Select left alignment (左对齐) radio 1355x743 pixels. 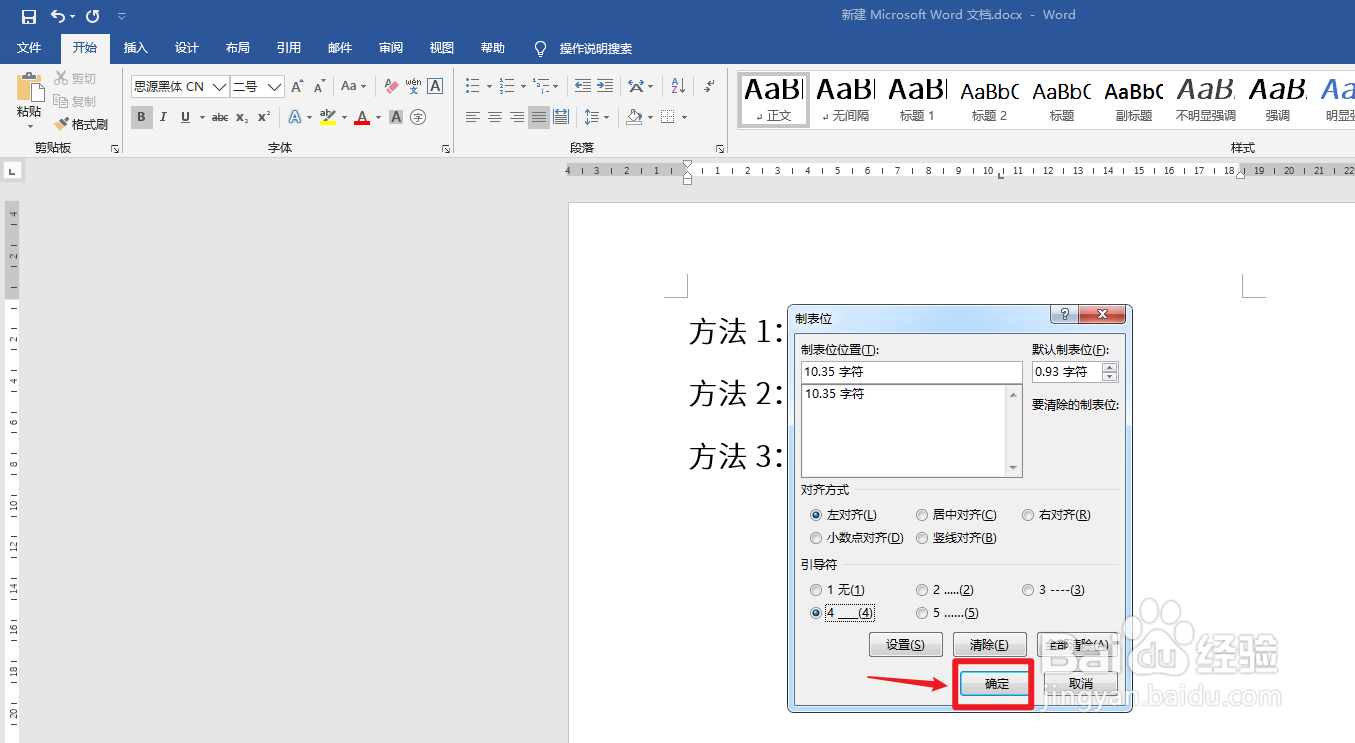click(x=816, y=515)
